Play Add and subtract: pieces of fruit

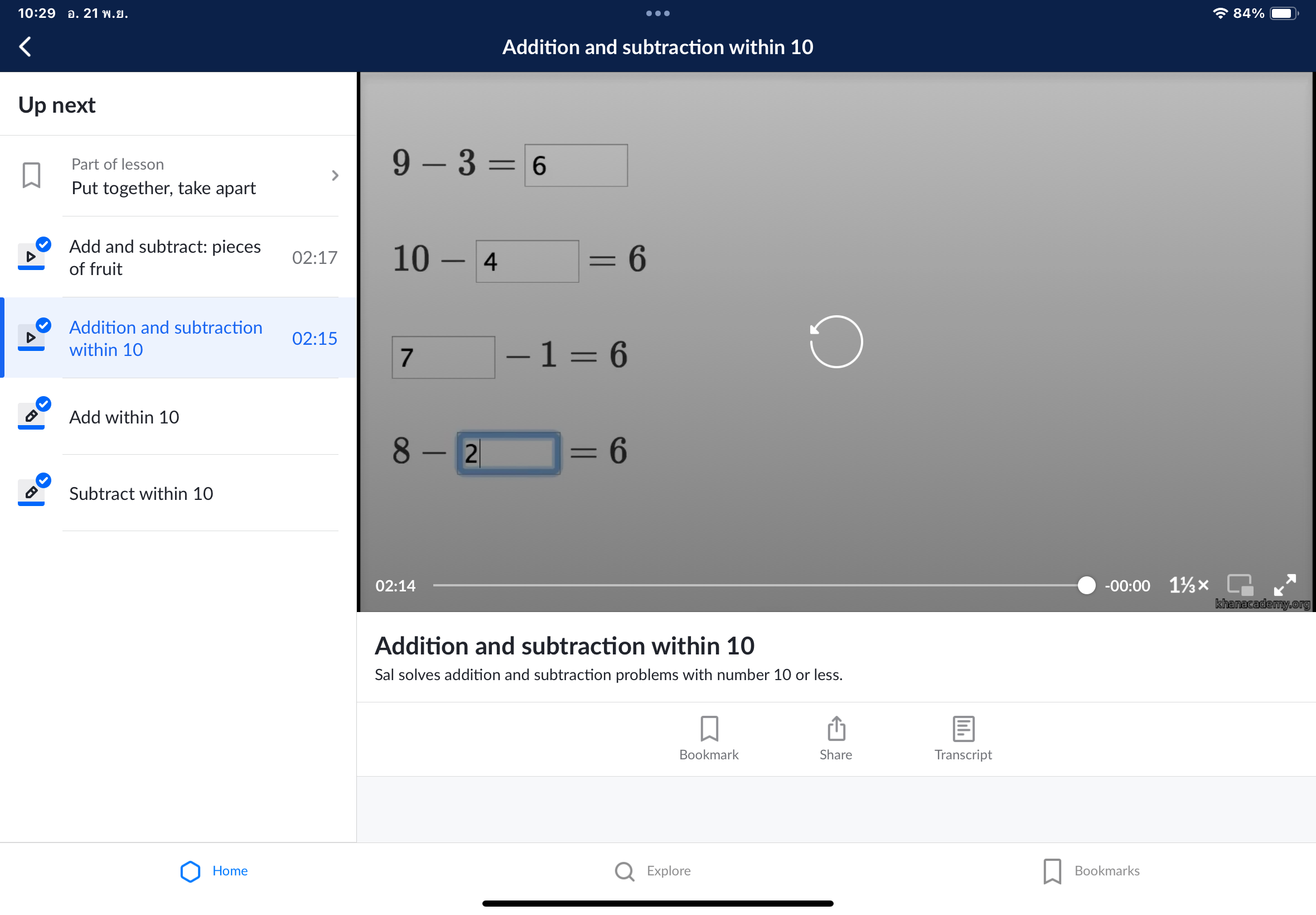(165, 257)
